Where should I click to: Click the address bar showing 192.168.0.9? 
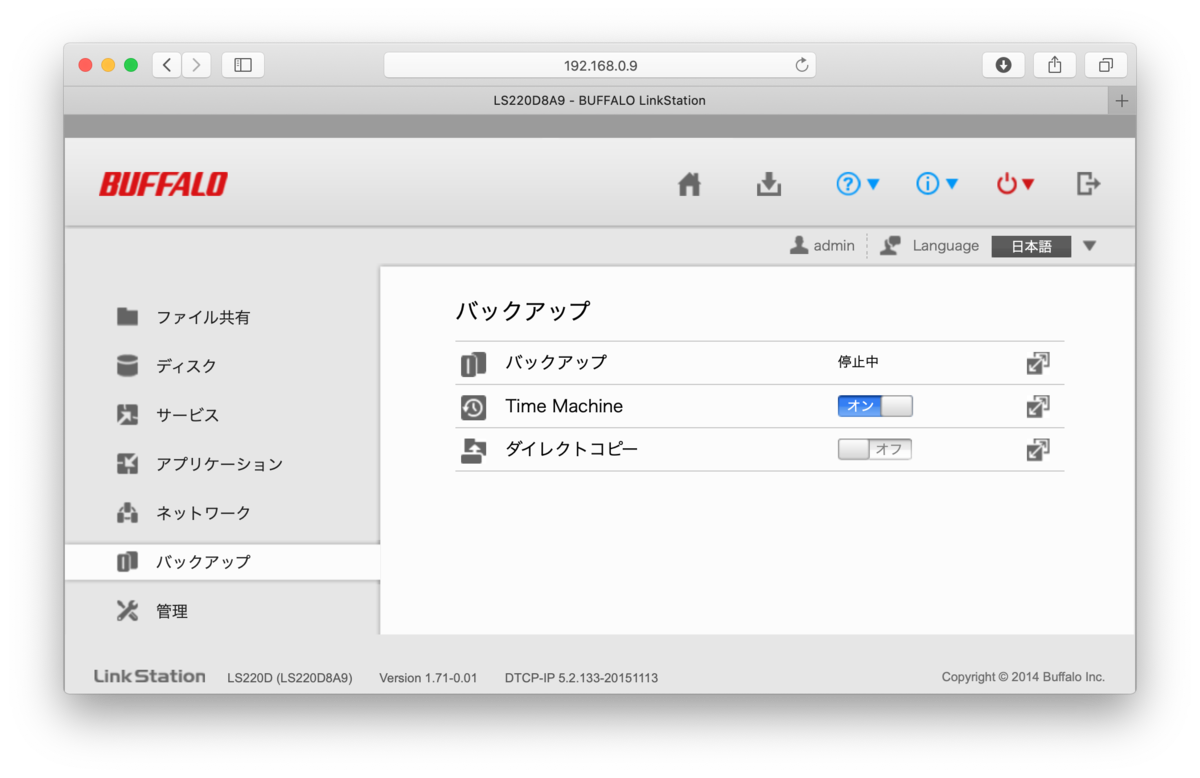pyautogui.click(x=600, y=65)
